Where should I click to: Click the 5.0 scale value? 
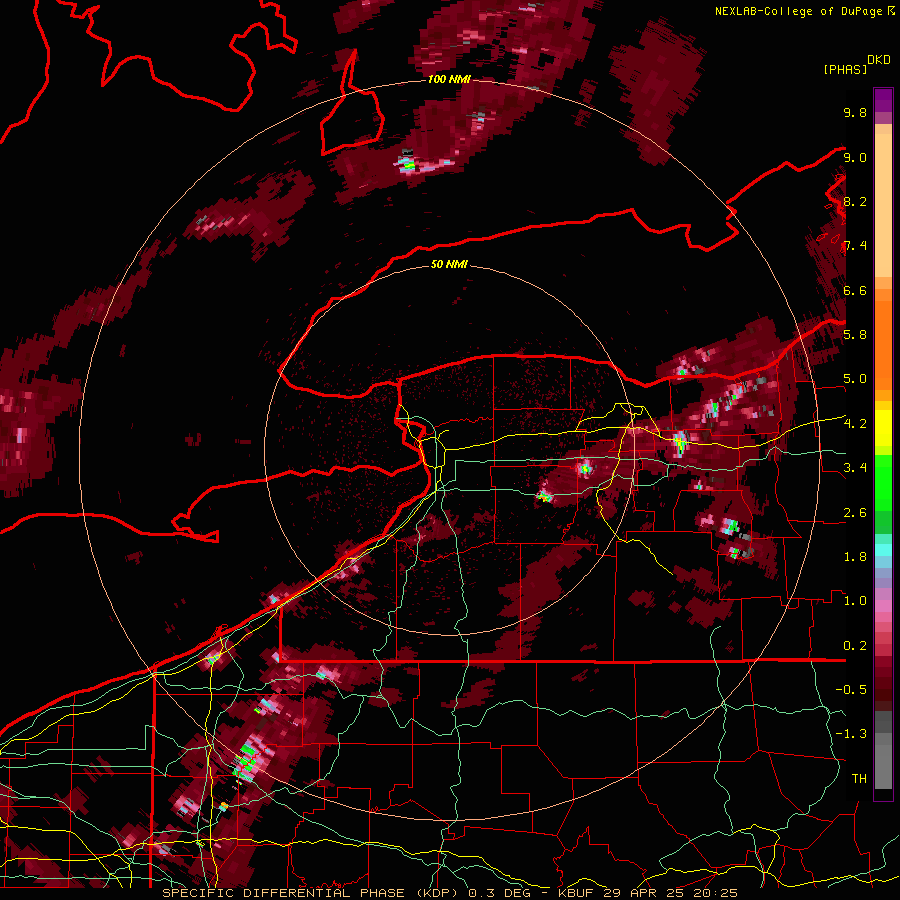click(x=855, y=379)
